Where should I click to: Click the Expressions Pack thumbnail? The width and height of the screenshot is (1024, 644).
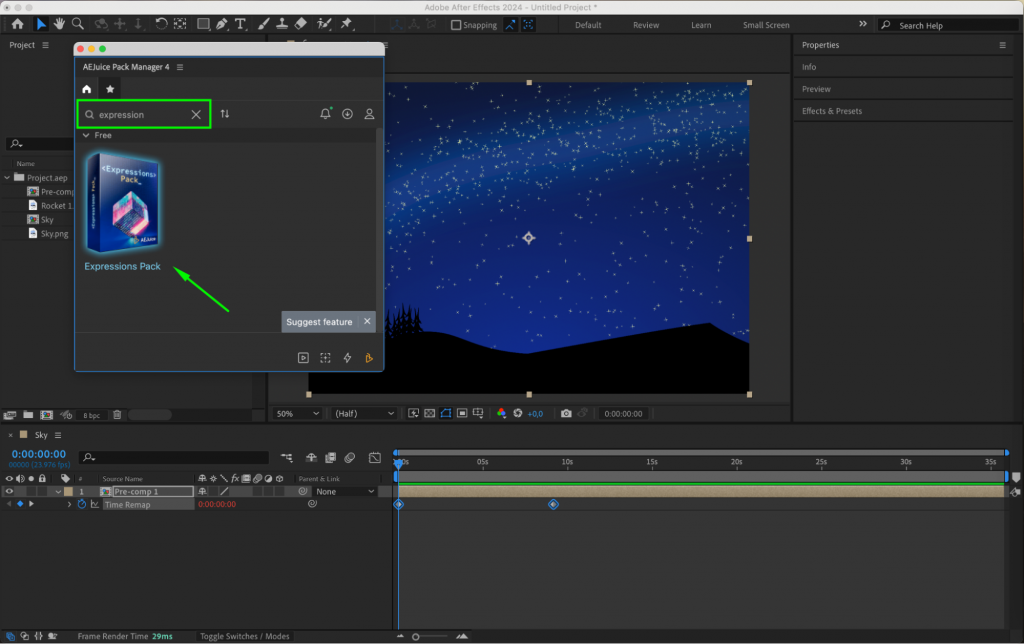(123, 200)
